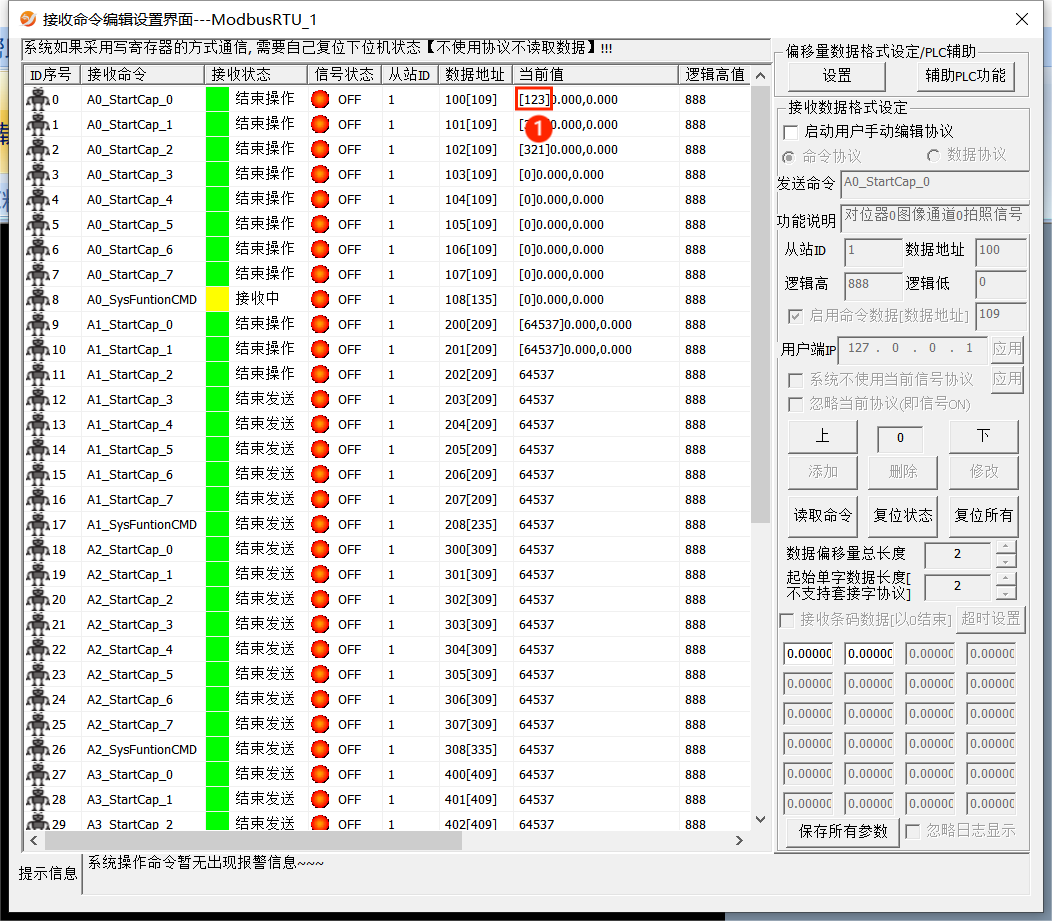Enable user manual protocol editing checkbox
Screen dimensions: 1052x921
tap(792, 132)
